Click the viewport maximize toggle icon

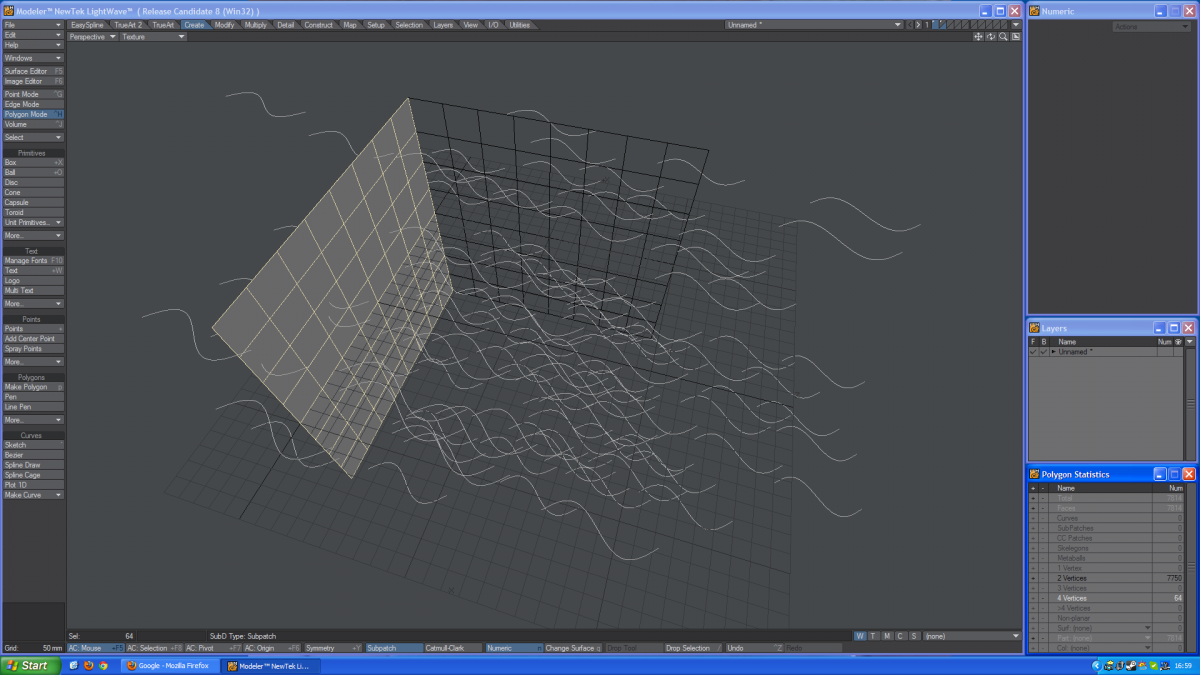coord(1015,36)
